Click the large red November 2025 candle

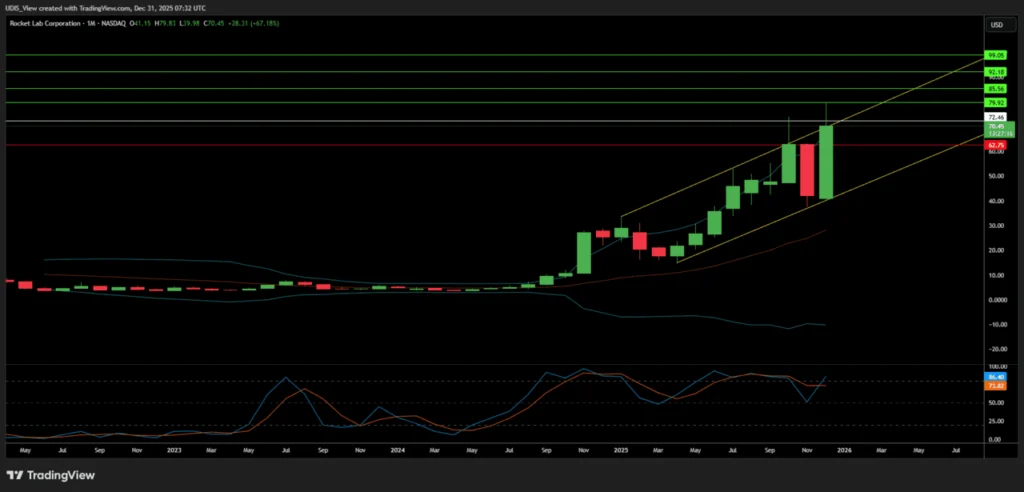click(x=807, y=170)
